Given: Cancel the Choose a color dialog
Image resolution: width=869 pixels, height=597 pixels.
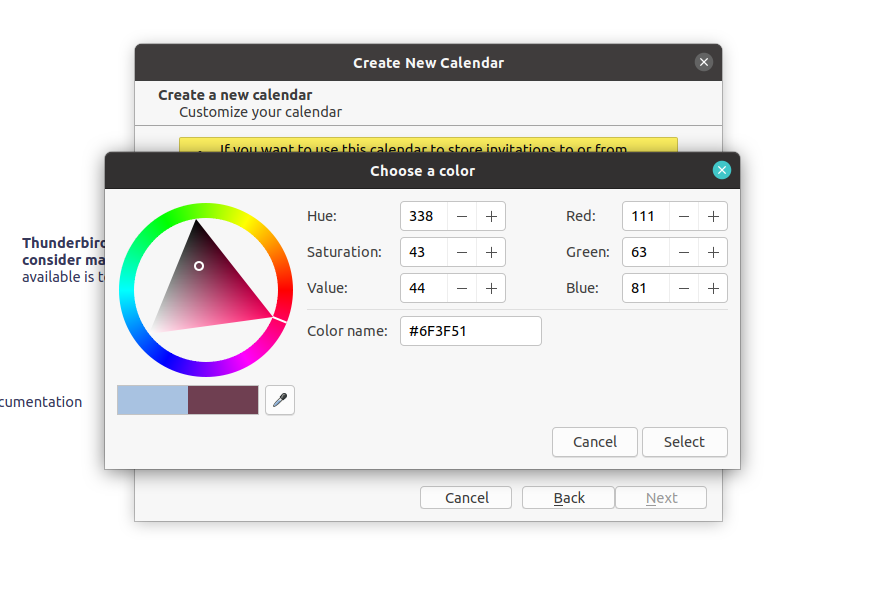Looking at the screenshot, I should point(595,442).
